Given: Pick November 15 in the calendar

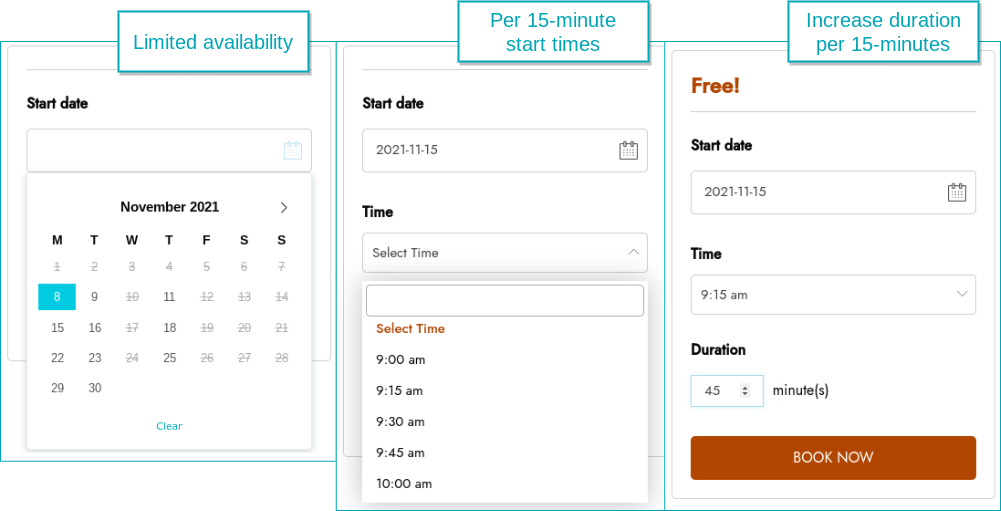Looking at the screenshot, I should [x=57, y=328].
